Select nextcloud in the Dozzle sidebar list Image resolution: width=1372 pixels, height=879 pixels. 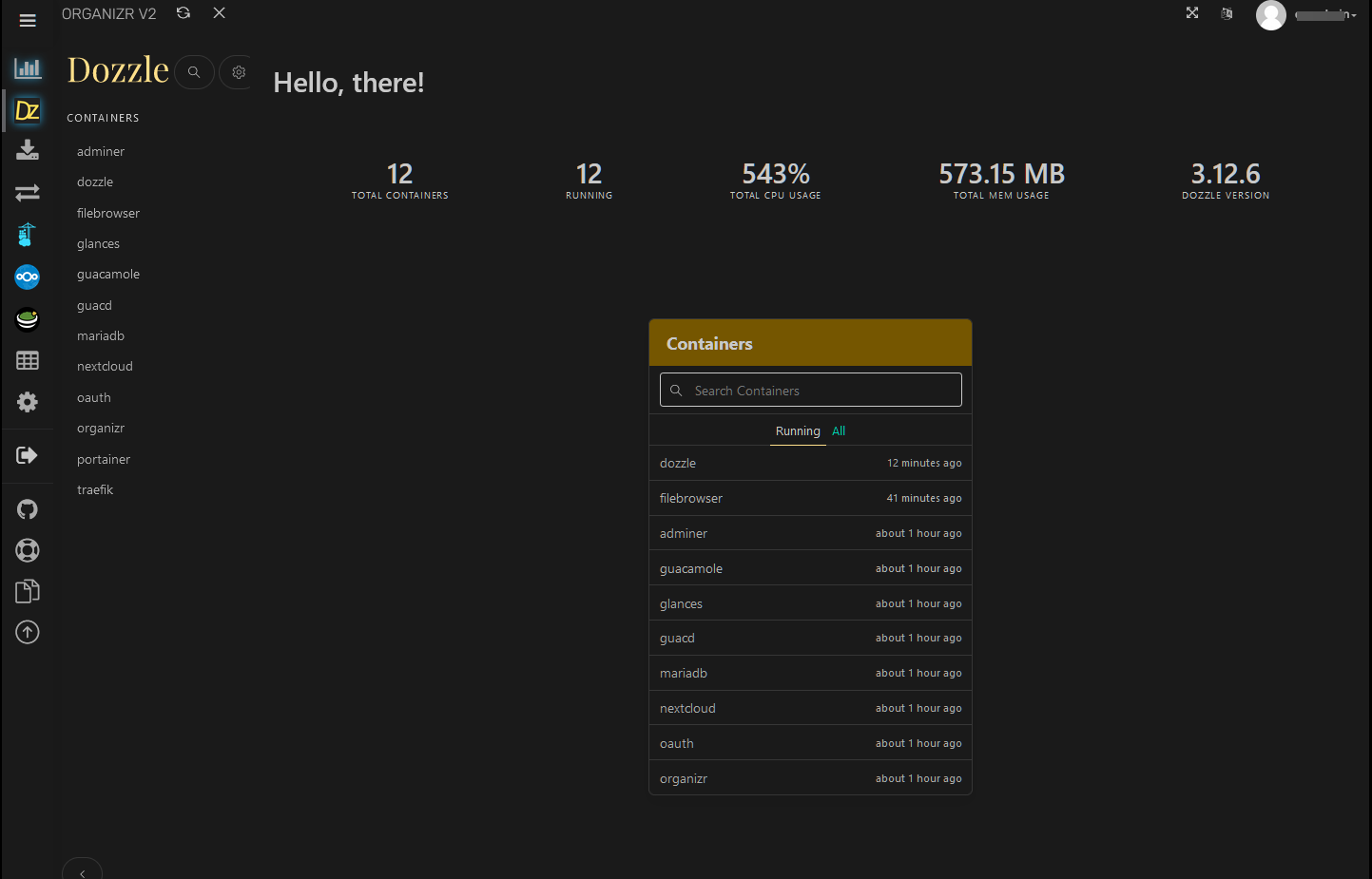105,367
